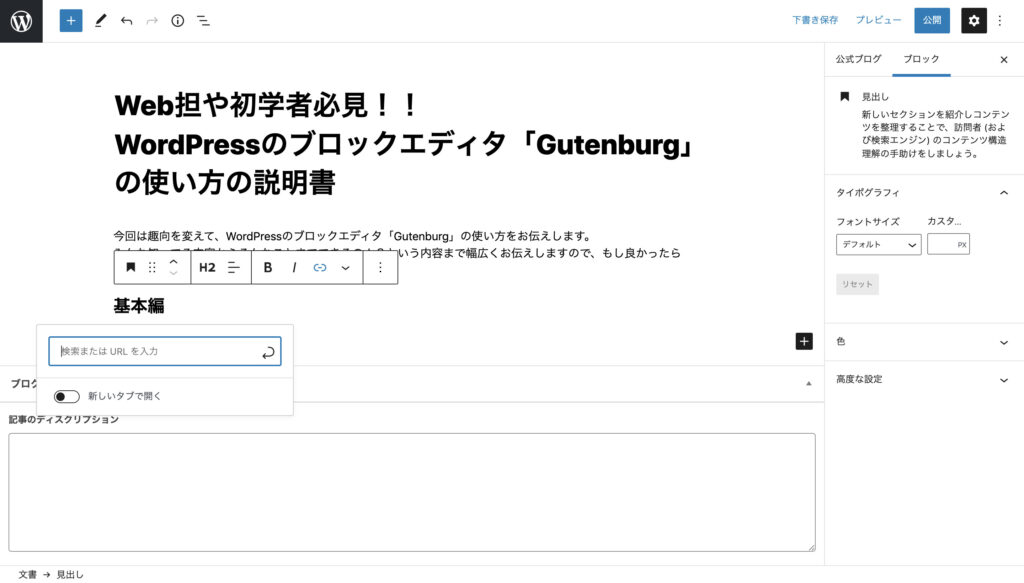Click the link icon in toolbar
This screenshot has height=583, width=1024.
[x=320, y=267]
